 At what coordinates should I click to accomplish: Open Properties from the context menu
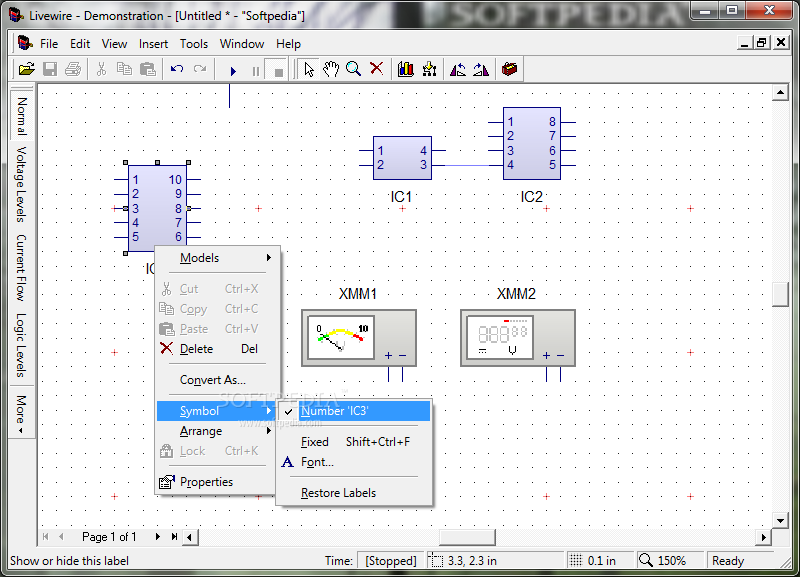(218, 482)
